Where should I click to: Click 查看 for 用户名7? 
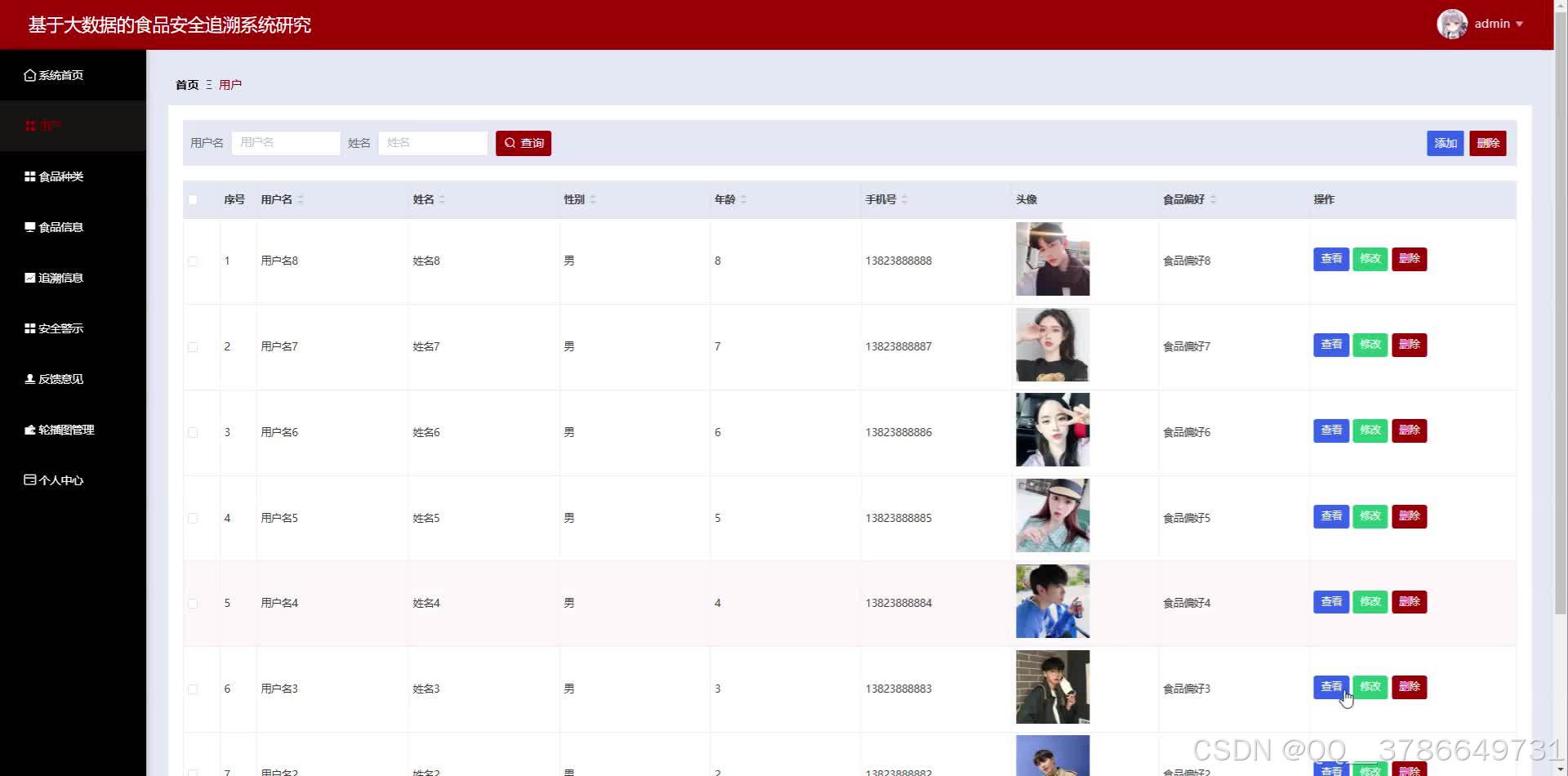pyautogui.click(x=1331, y=345)
